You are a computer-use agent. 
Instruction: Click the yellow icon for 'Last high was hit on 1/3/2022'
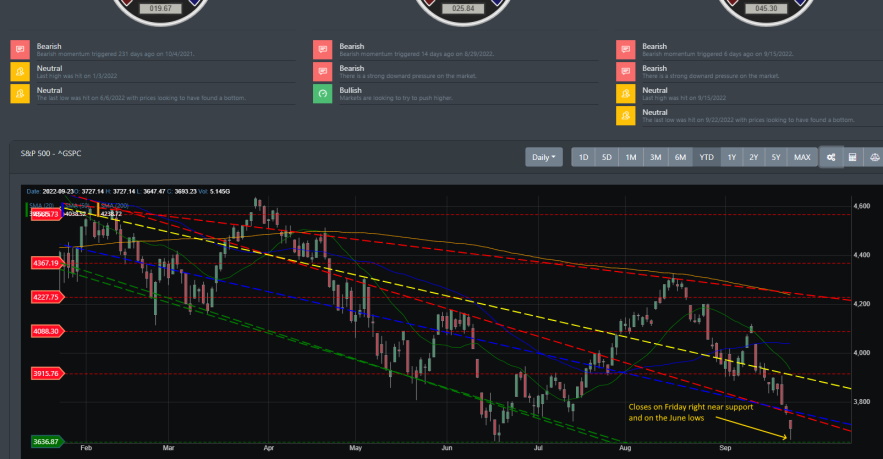(20, 72)
